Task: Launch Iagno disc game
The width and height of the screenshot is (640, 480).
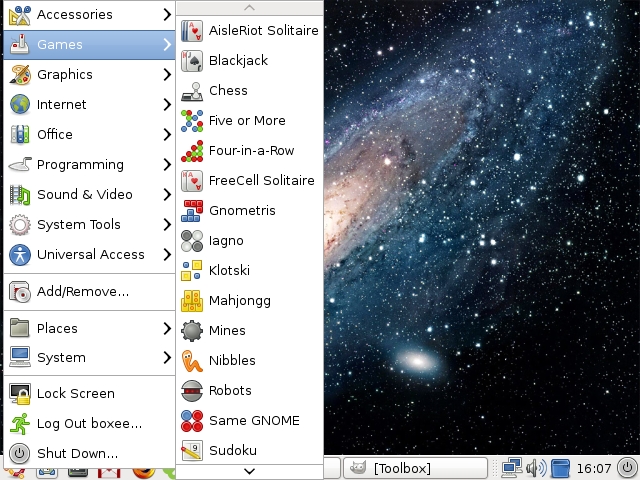Action: coord(249,240)
